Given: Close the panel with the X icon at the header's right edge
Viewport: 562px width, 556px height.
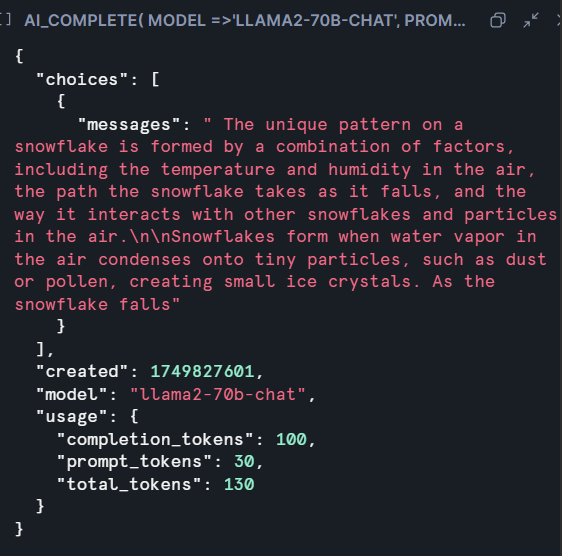Looking at the screenshot, I should pos(559,20).
